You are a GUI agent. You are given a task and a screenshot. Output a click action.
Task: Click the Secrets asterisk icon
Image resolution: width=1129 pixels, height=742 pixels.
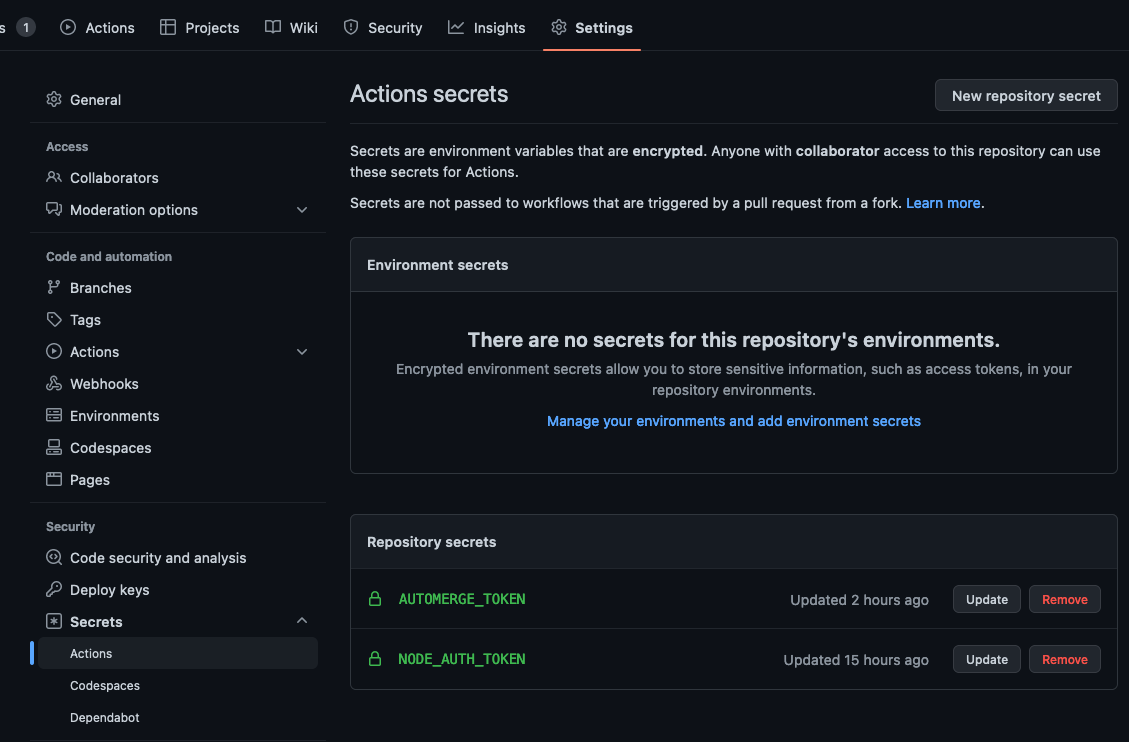pyautogui.click(x=54, y=621)
